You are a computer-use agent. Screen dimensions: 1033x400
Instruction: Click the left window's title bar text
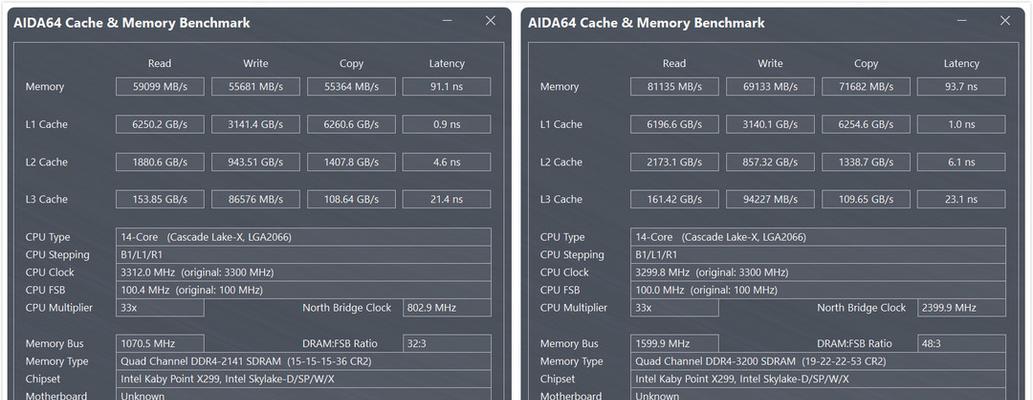pos(132,22)
